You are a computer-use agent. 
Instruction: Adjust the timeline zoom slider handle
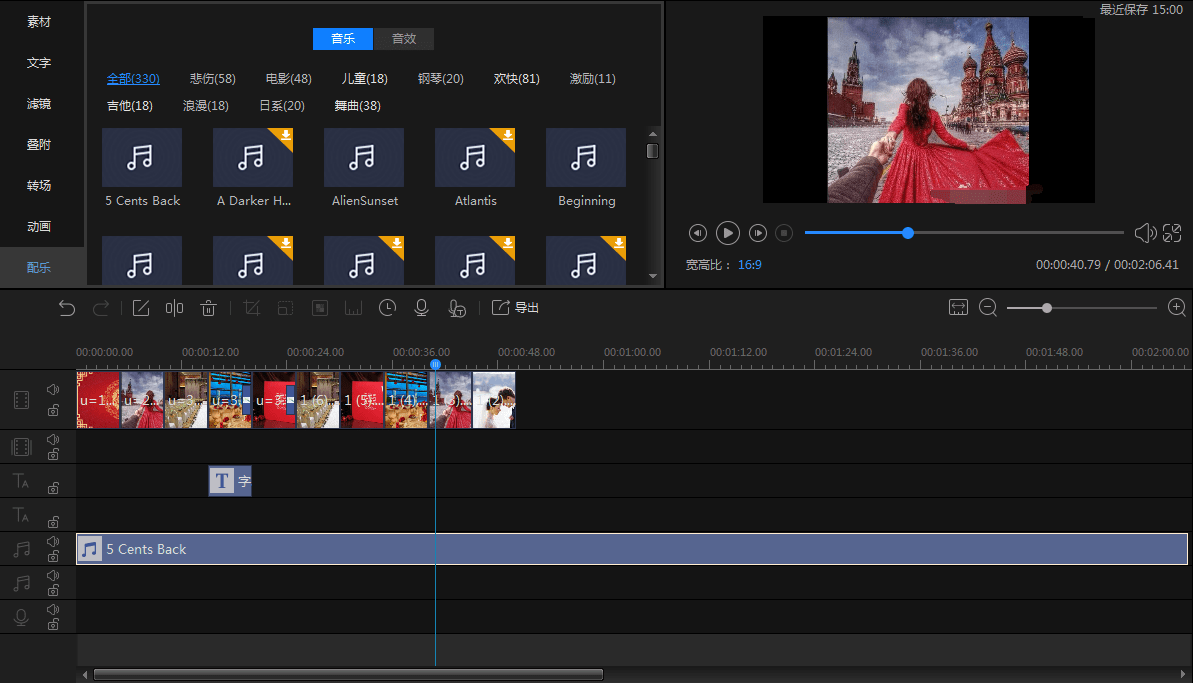point(1047,308)
